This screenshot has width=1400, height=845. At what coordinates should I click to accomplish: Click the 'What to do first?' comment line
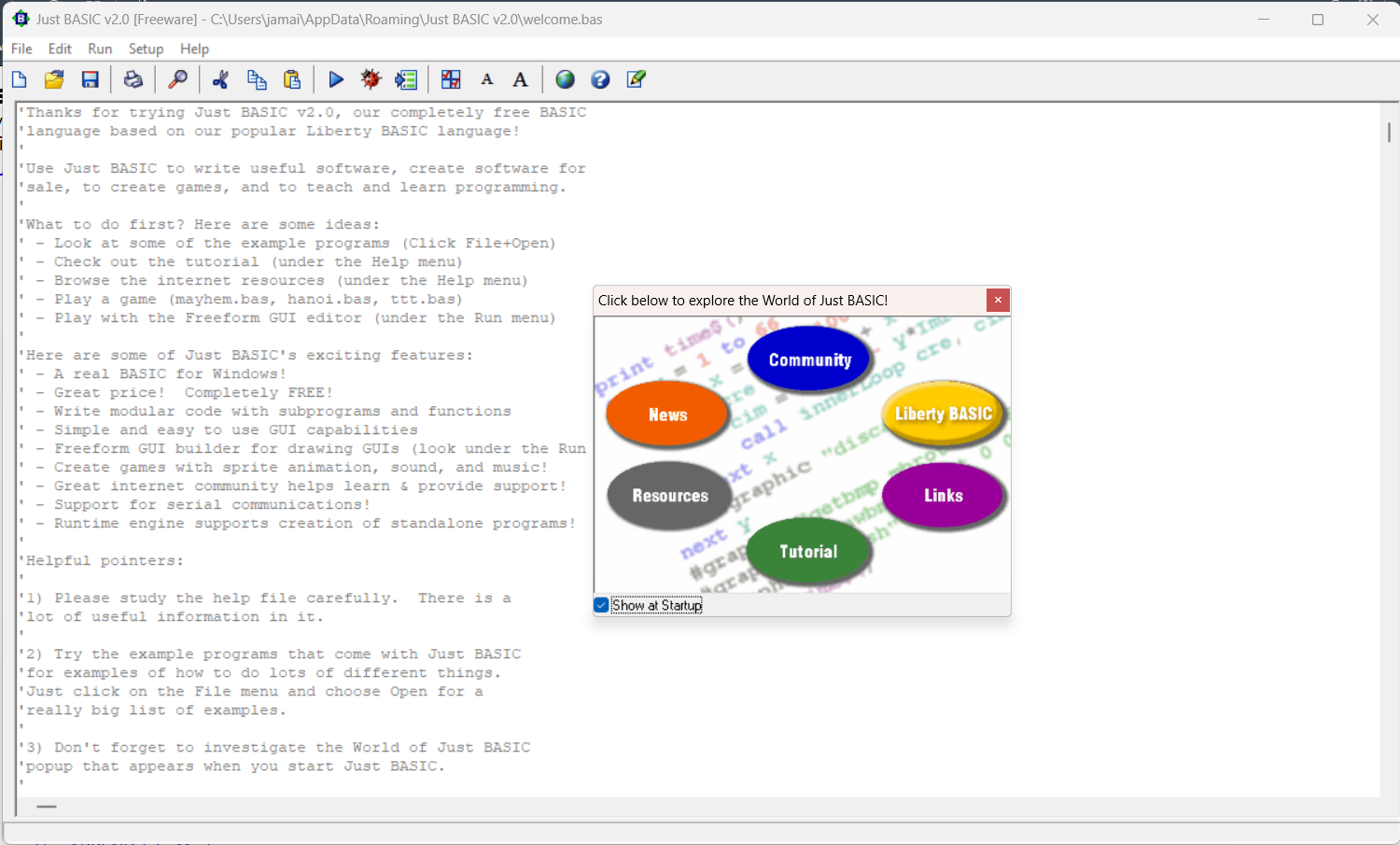click(200, 225)
